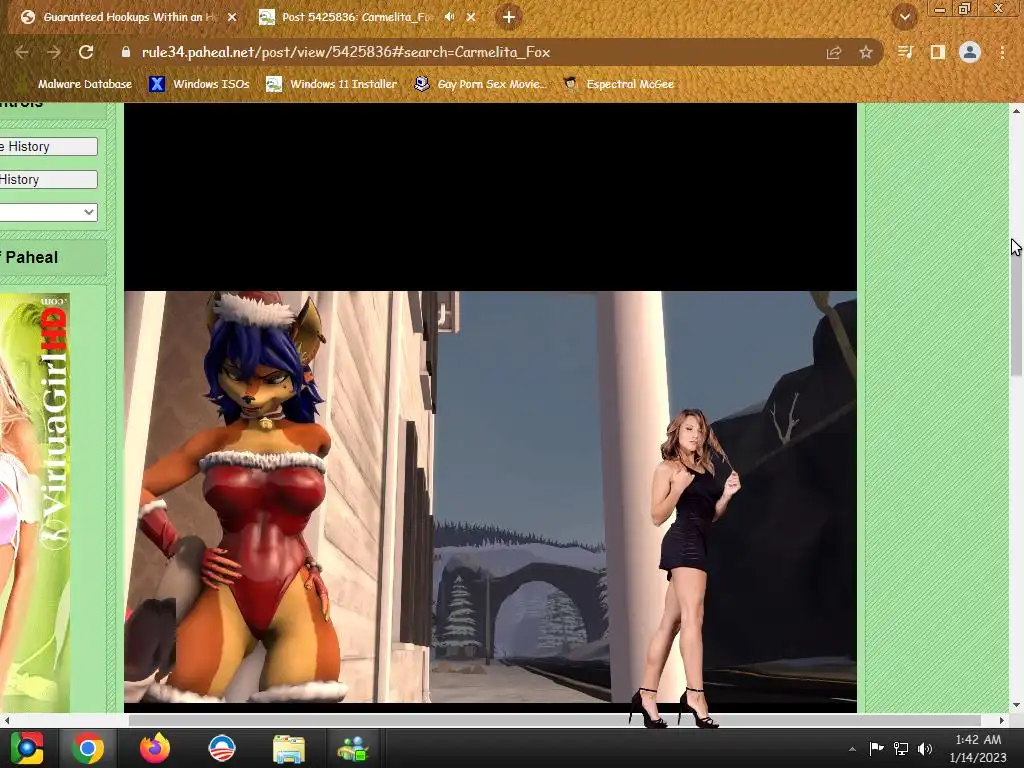Expand the sidebar dropdown below History
Screen dimensions: 1024x768
click(x=48, y=212)
